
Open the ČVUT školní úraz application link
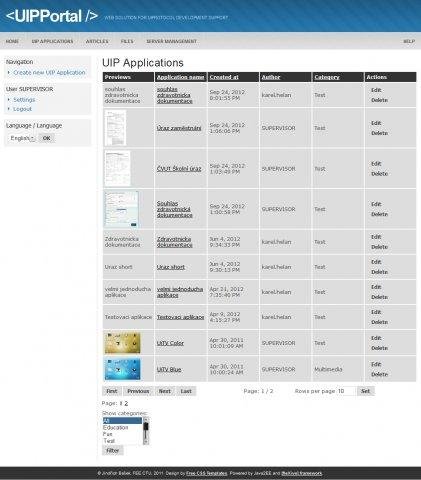[179, 169]
